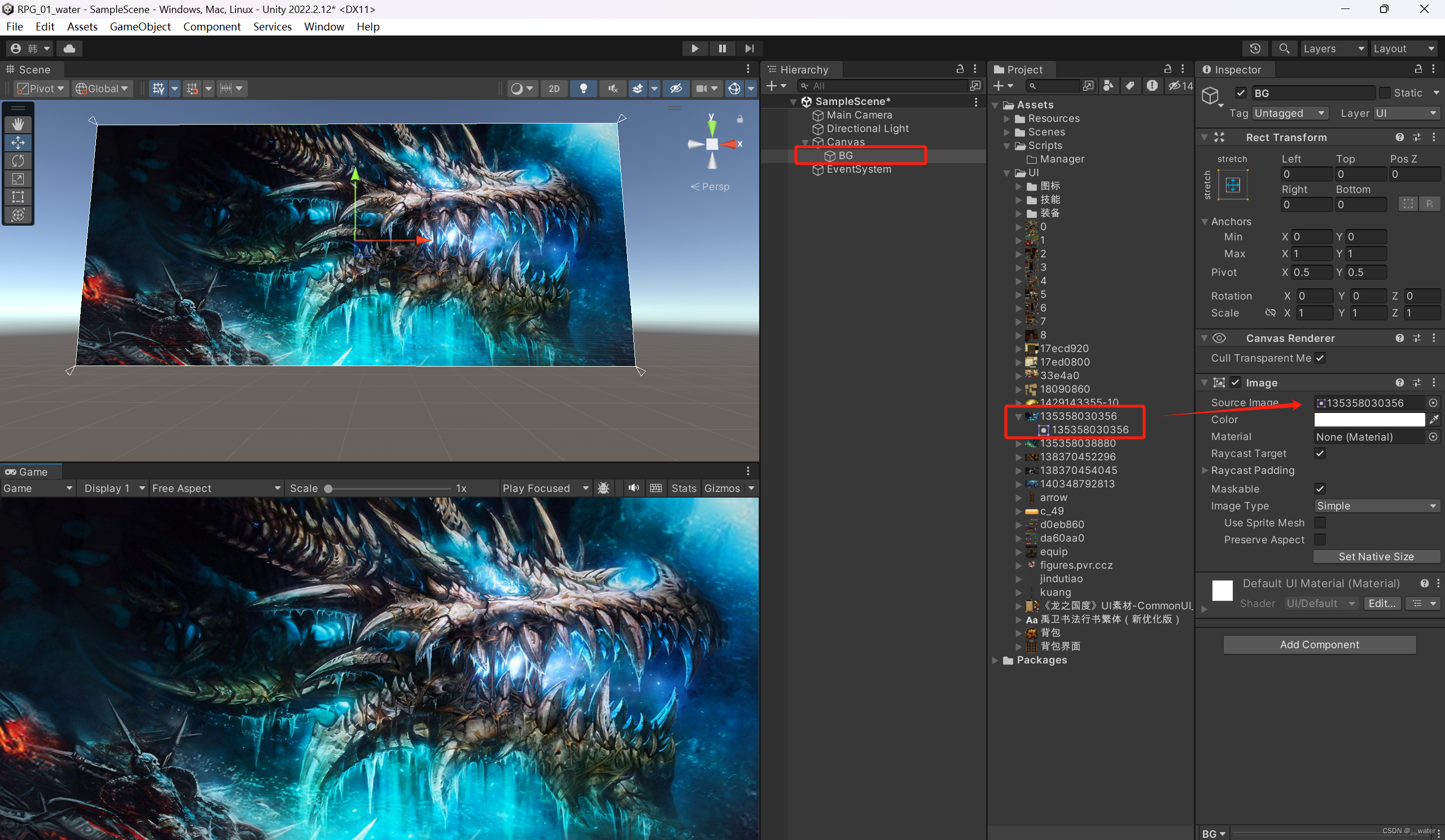Open Undo History icon
This screenshot has width=1445, height=840.
click(x=1255, y=49)
